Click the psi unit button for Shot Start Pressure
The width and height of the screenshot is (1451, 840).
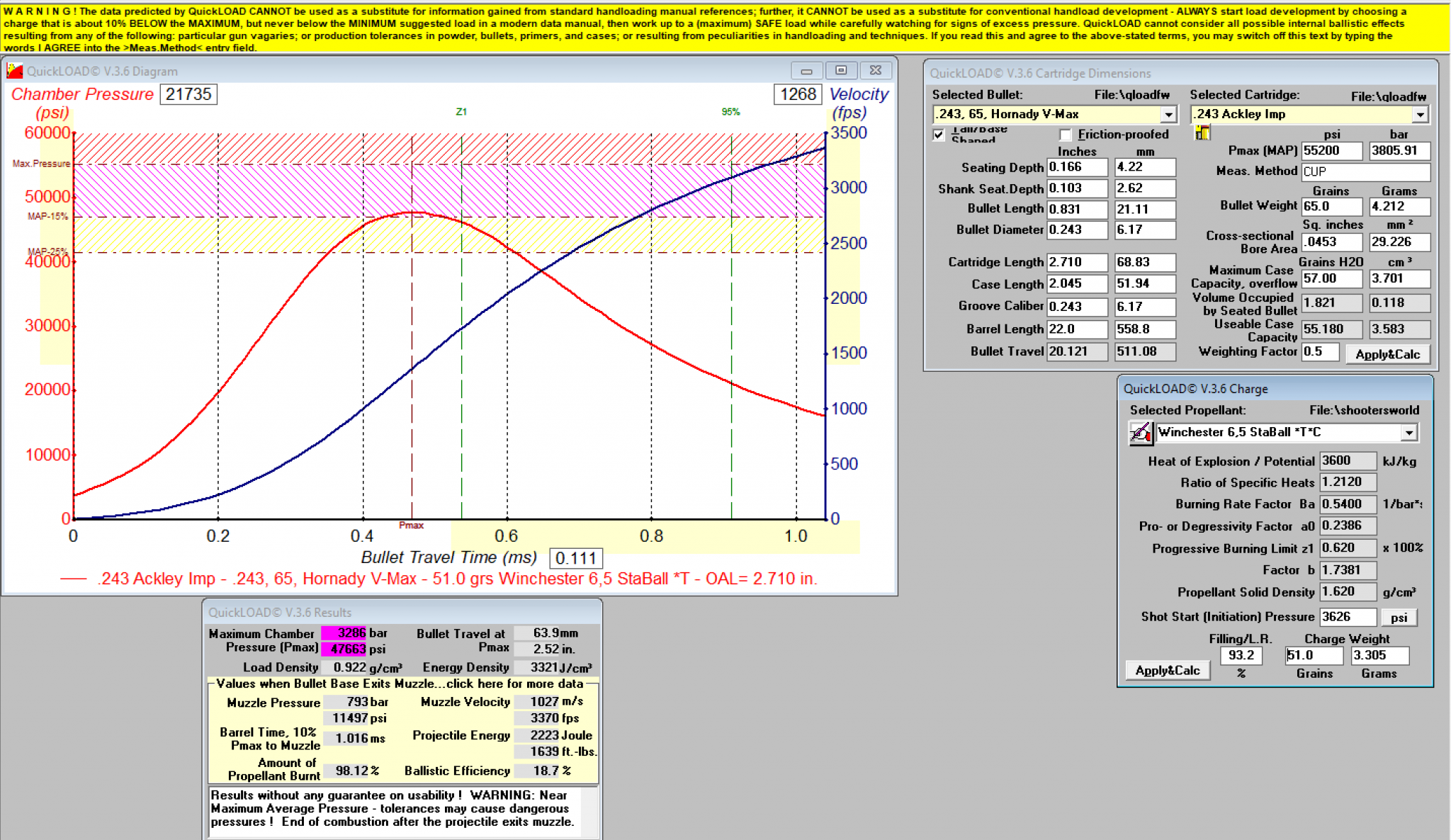point(1399,618)
